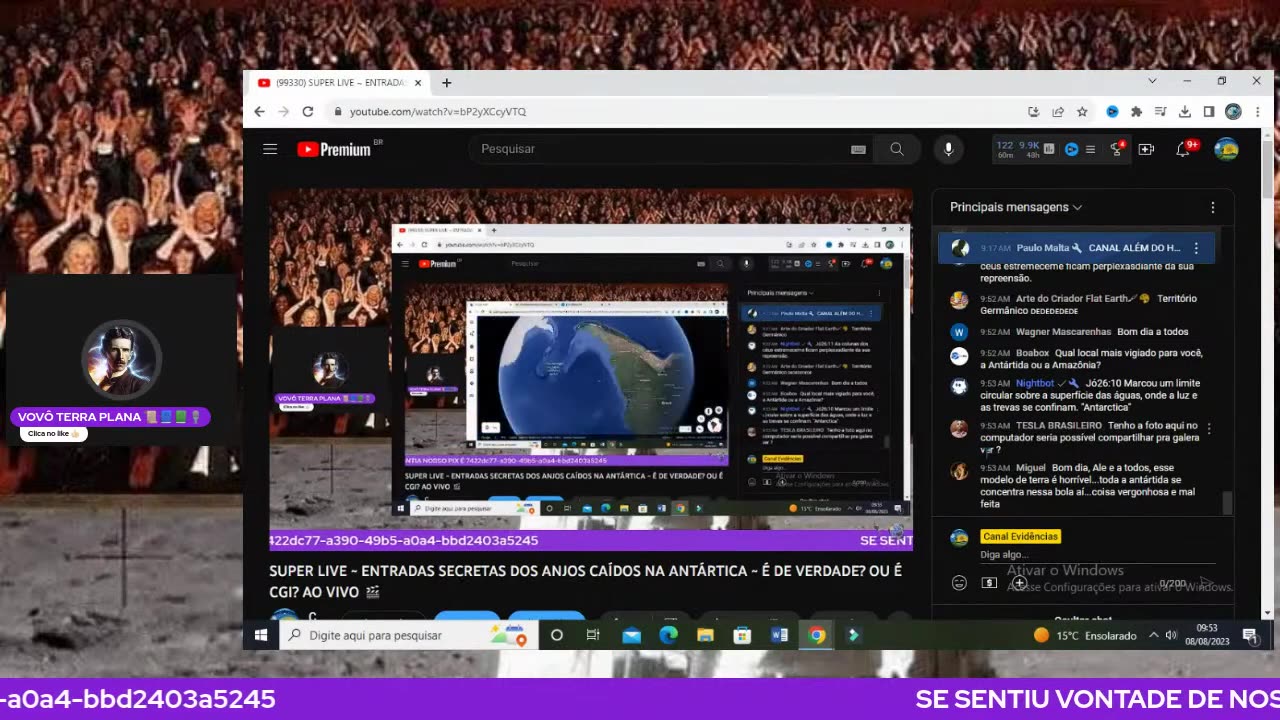Click the stats bar chart icon
Viewport: 1280px width, 720px height.
pos(1049,149)
